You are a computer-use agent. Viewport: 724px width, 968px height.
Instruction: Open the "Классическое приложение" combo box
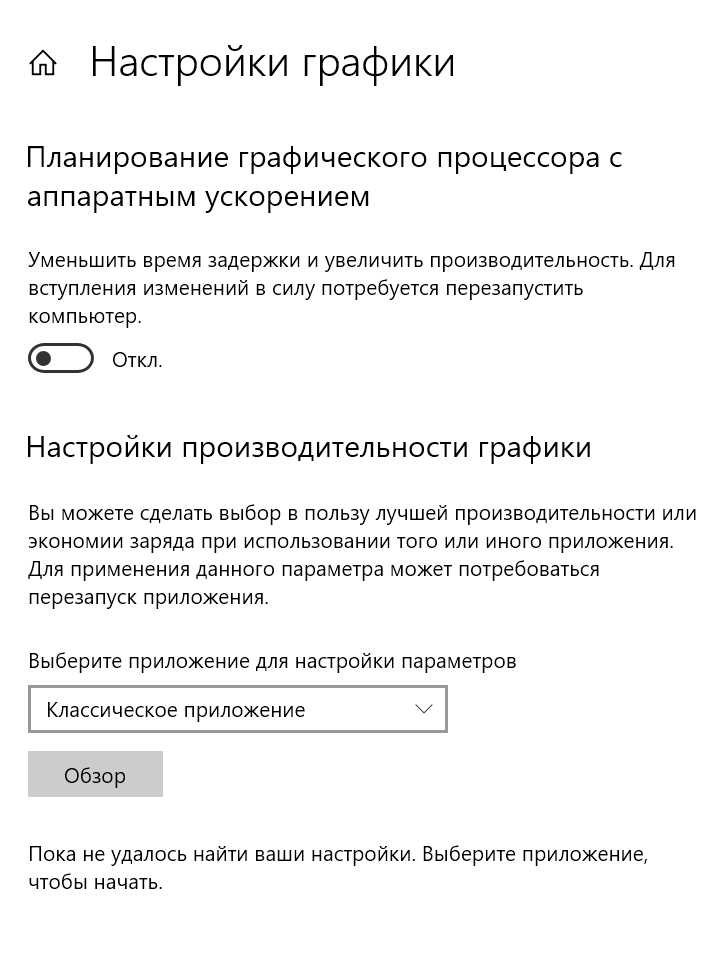click(x=237, y=710)
